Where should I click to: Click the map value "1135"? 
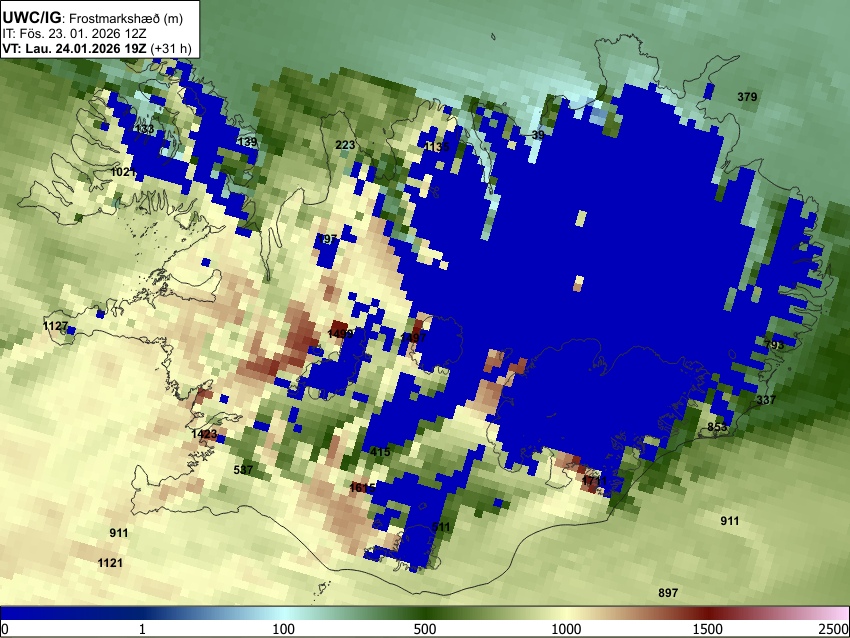tap(437, 147)
